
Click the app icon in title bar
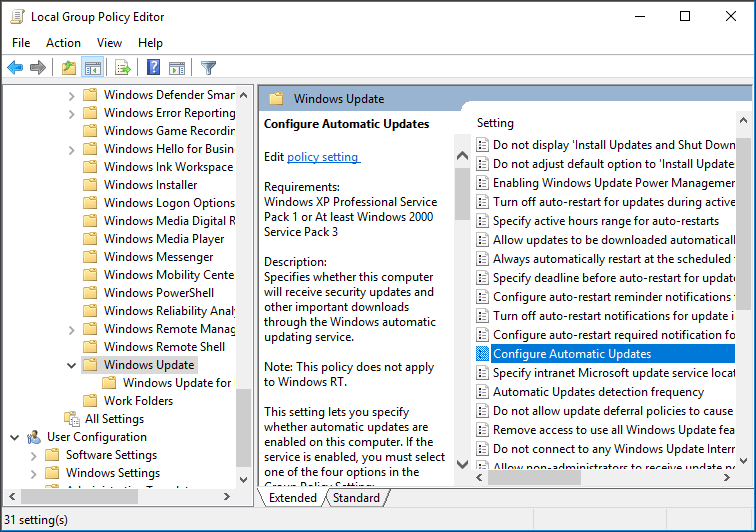click(x=17, y=16)
